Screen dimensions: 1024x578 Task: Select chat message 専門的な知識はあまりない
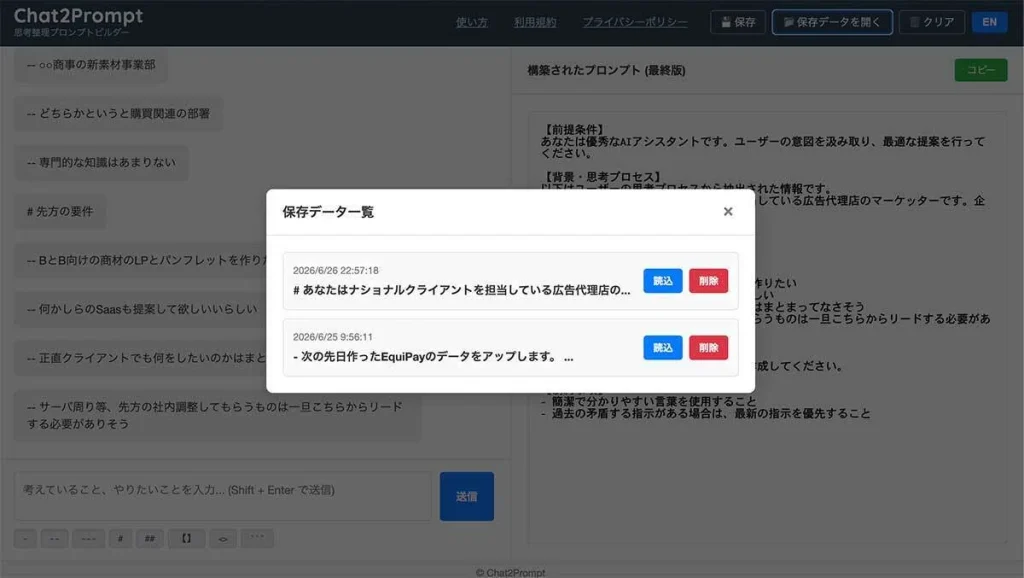101,162
